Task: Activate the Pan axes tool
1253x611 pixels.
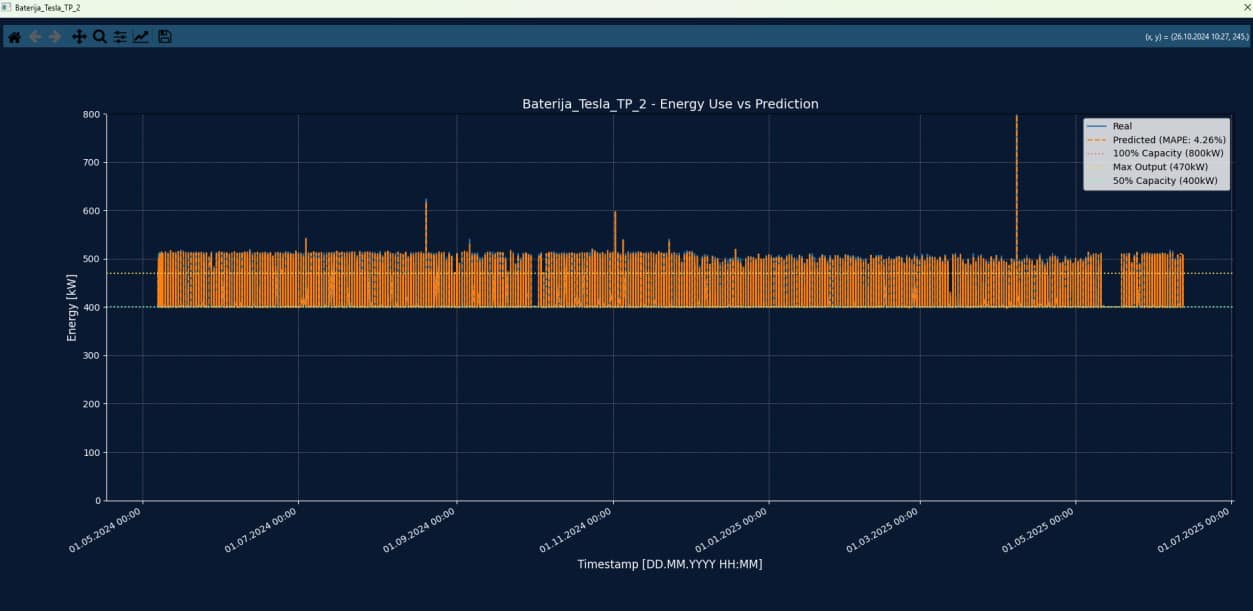Action: click(79, 37)
